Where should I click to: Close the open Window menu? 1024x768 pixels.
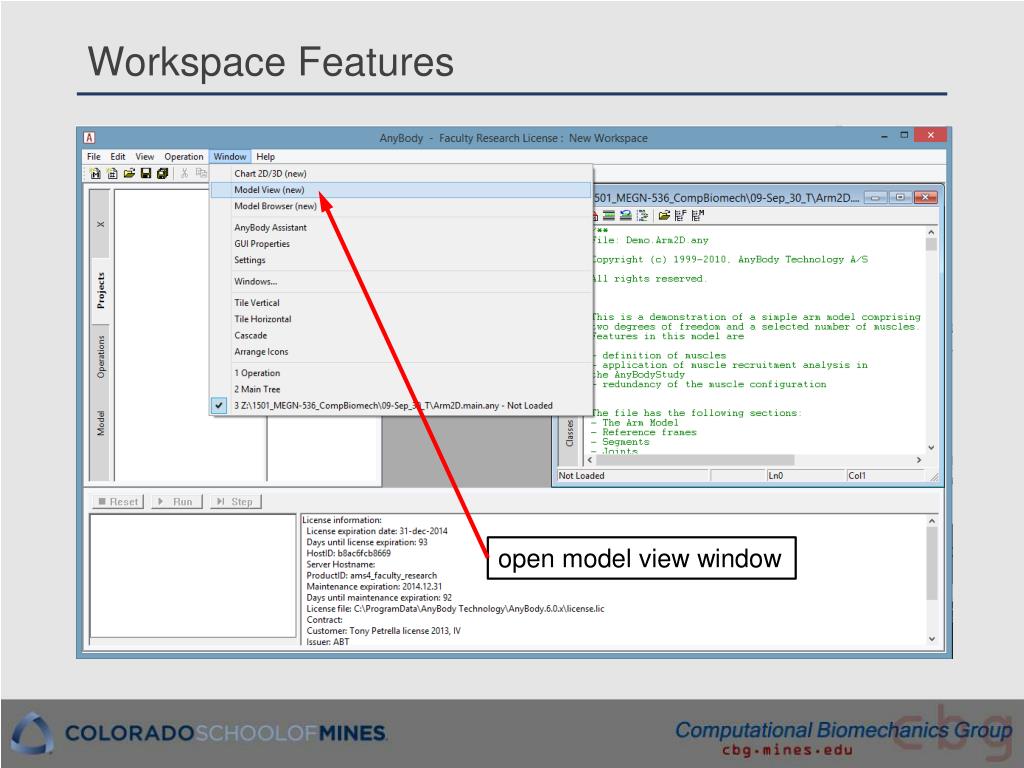(230, 157)
